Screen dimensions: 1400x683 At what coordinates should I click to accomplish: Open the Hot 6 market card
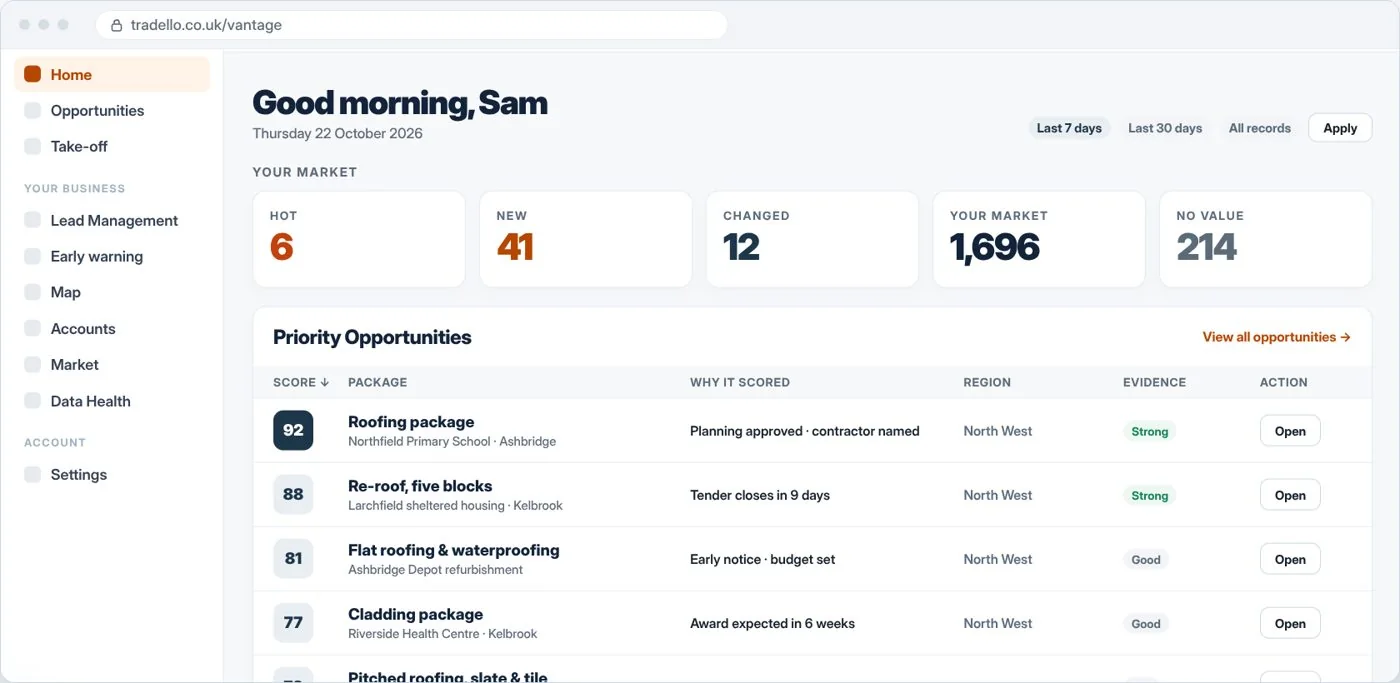point(359,239)
